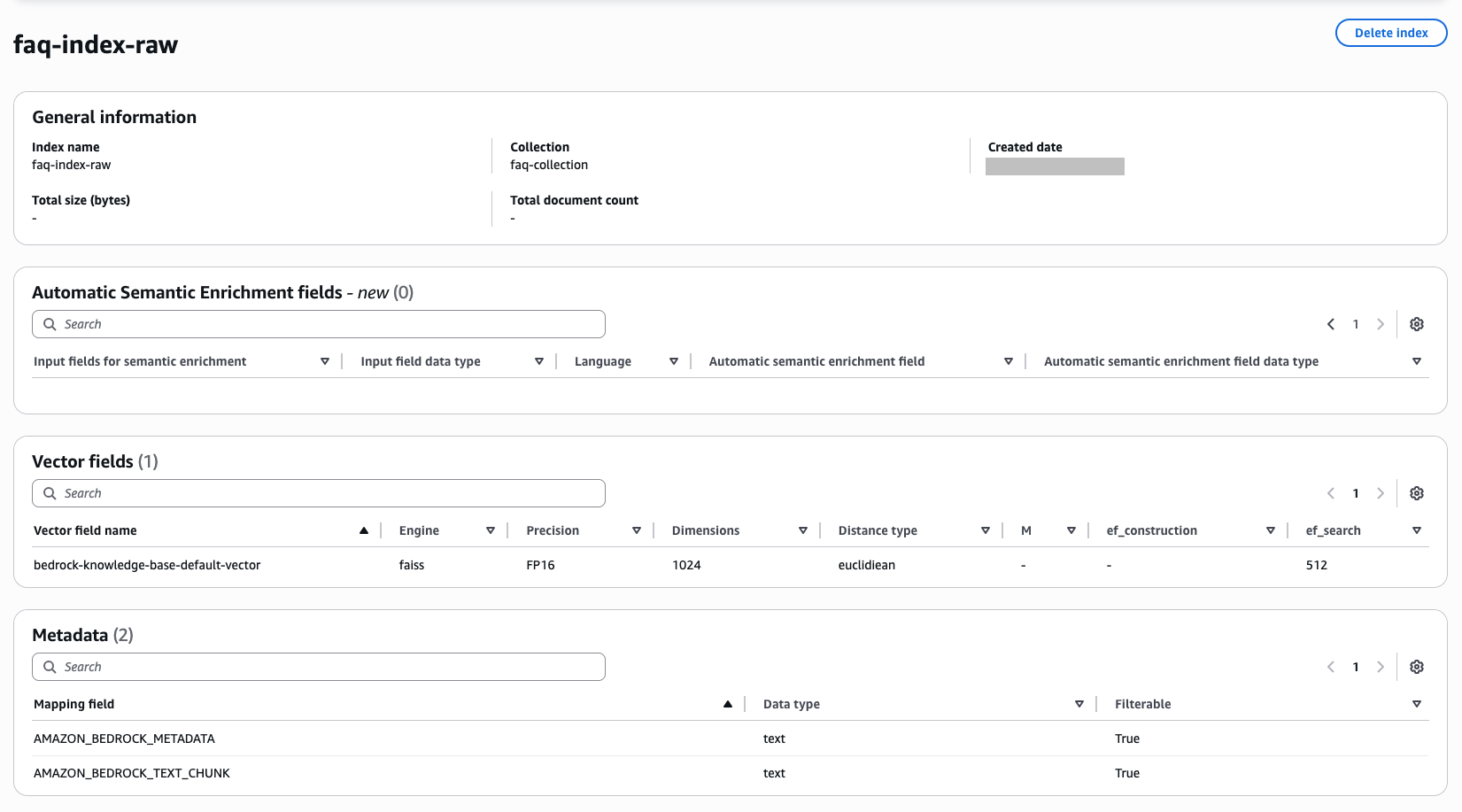Image resolution: width=1462 pixels, height=812 pixels.
Task: Click True filterable value for AMAZON_BEDROCK_METADATA
Action: 1127,739
